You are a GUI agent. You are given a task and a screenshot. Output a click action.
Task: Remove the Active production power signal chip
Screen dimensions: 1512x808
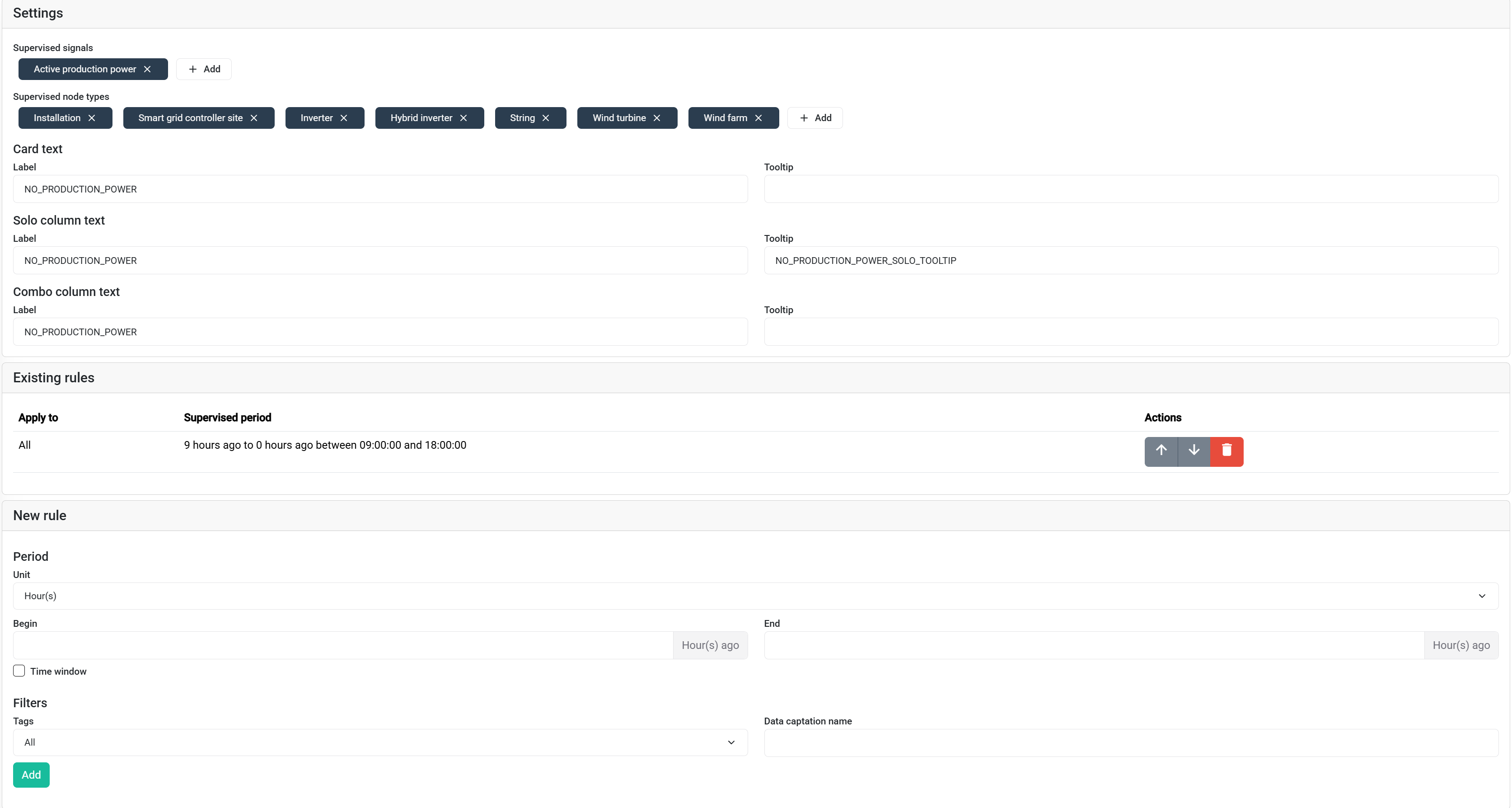[x=147, y=69]
